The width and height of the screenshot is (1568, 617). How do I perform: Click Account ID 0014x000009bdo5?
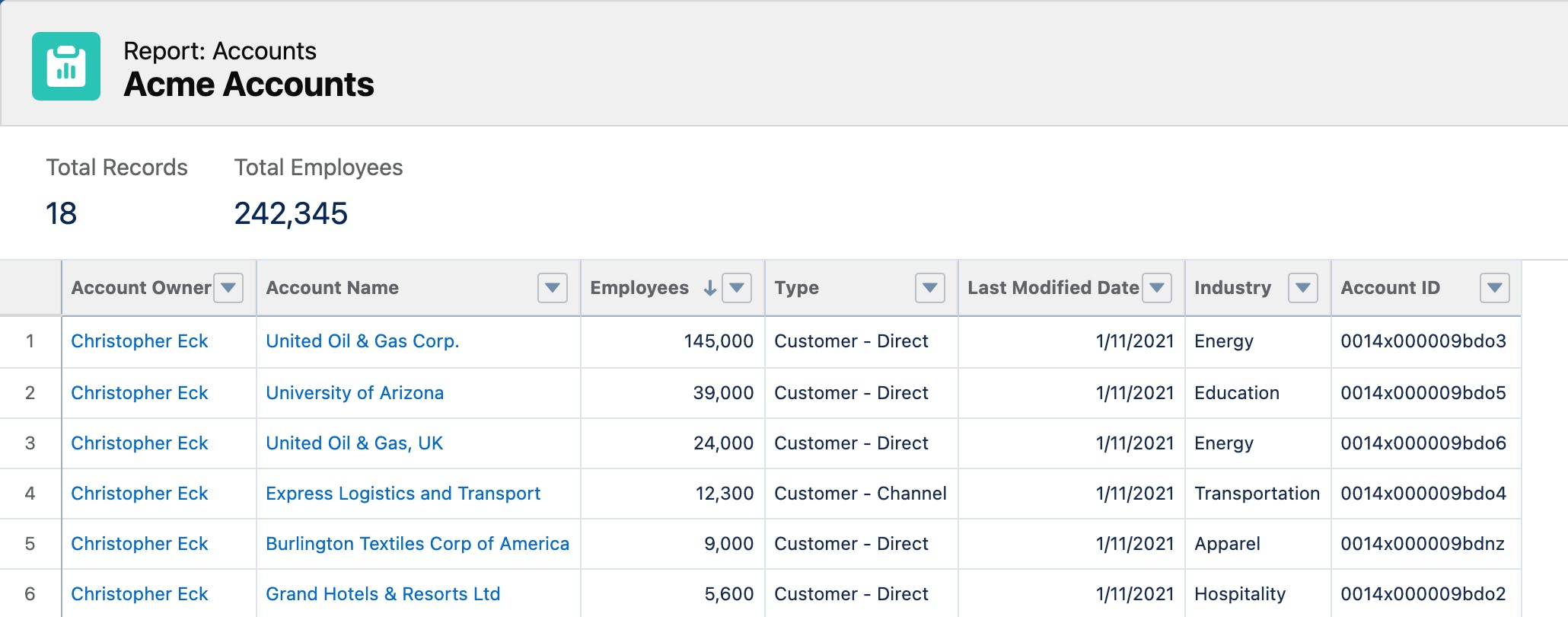click(1423, 393)
